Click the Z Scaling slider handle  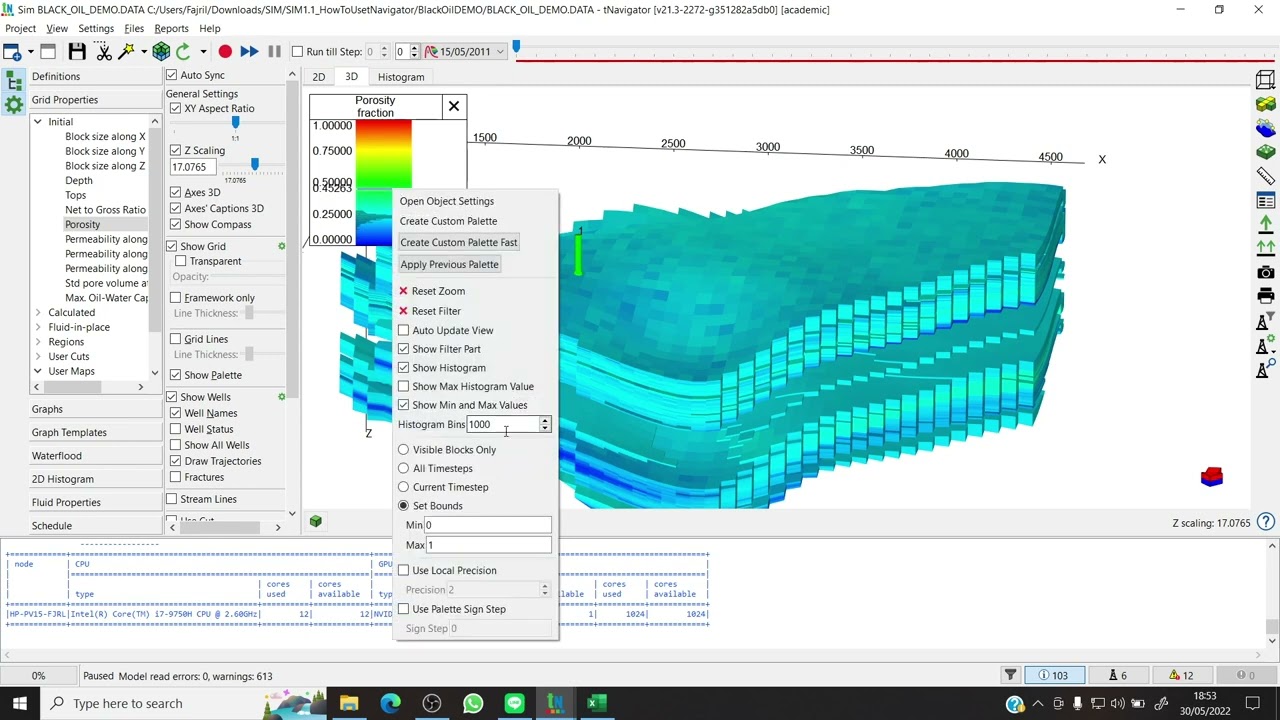coord(254,163)
